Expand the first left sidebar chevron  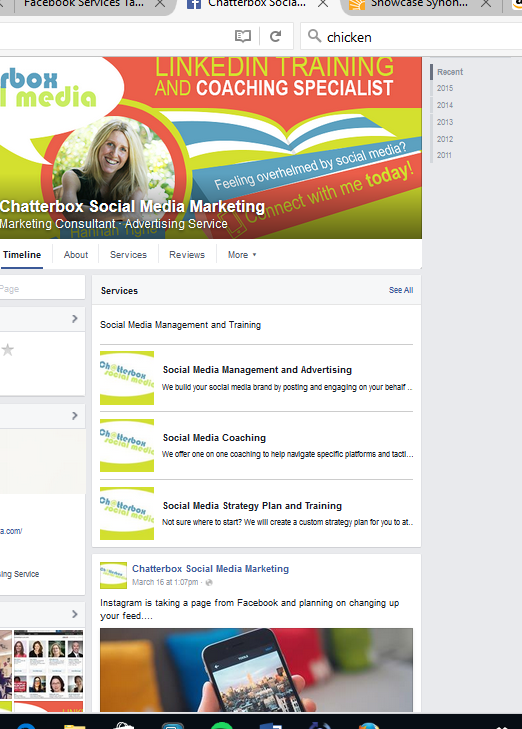[x=75, y=318]
